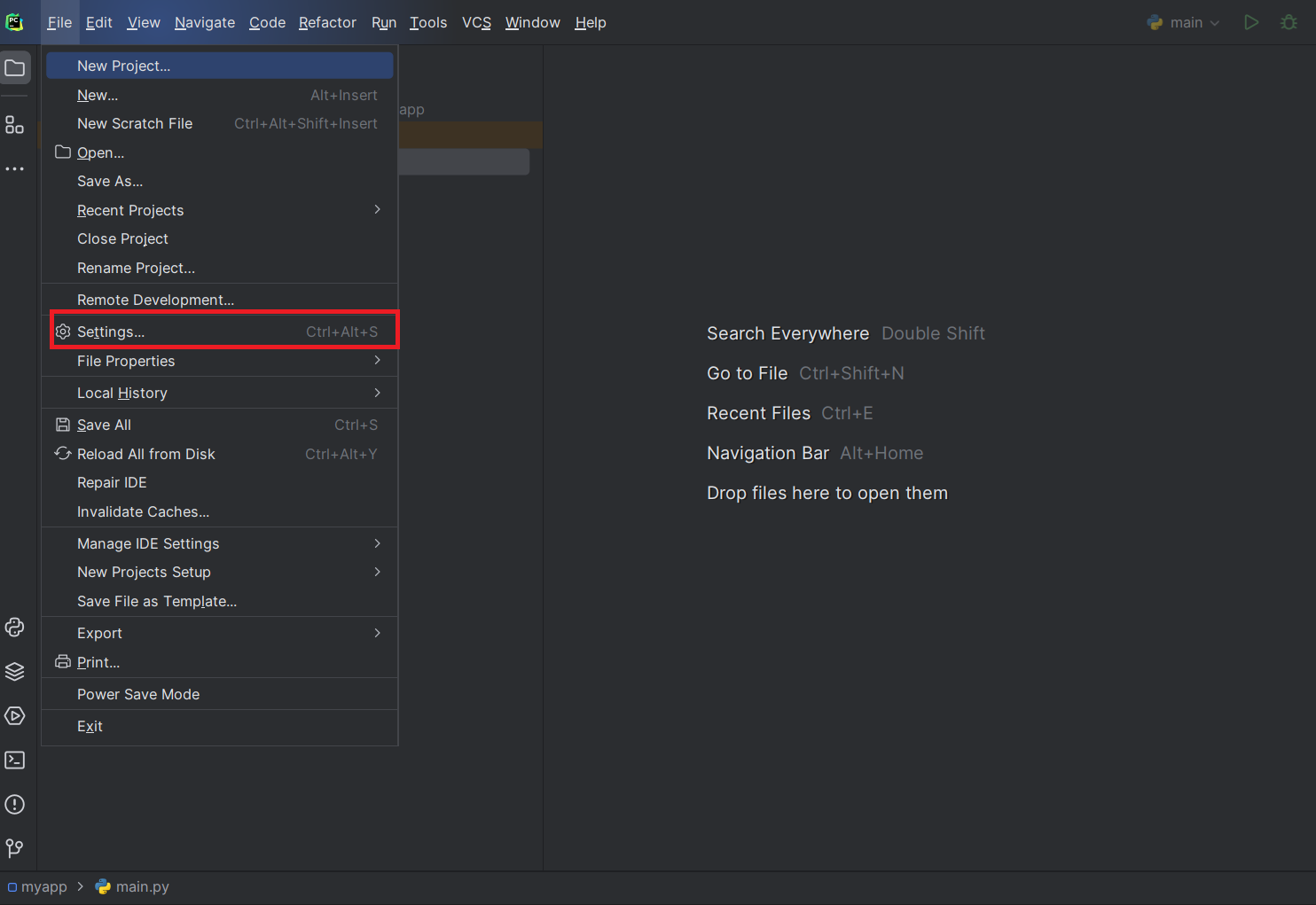Click the myapp breadcrumb in the status bar
This screenshot has width=1316, height=905.
[x=43, y=886]
